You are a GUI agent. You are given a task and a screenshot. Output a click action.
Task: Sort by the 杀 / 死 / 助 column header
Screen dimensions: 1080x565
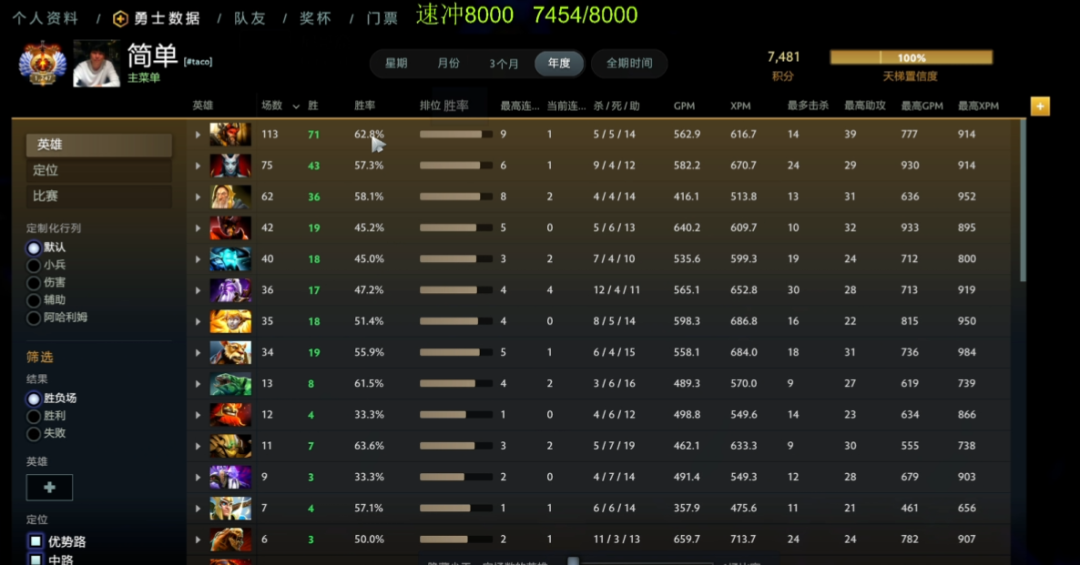coord(616,106)
